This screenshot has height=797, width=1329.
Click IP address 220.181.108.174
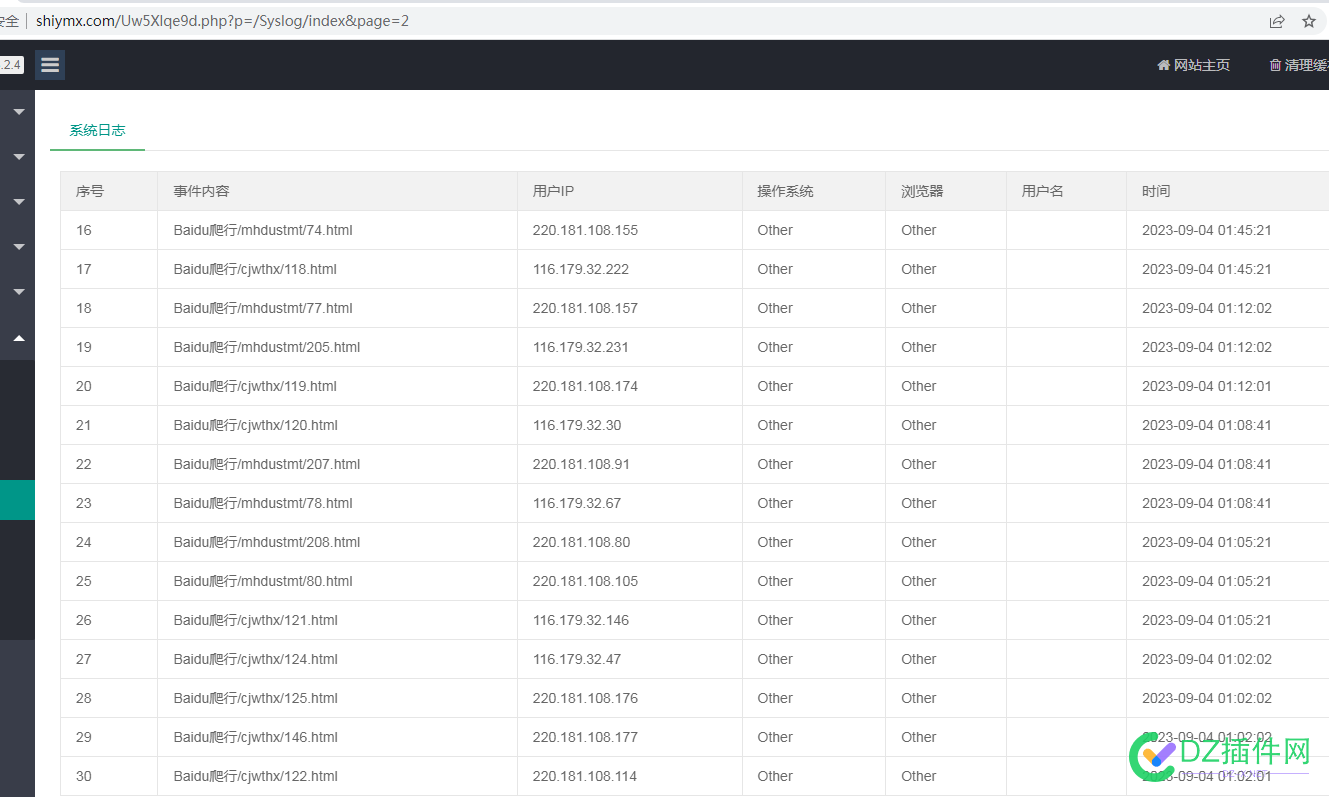coord(585,386)
